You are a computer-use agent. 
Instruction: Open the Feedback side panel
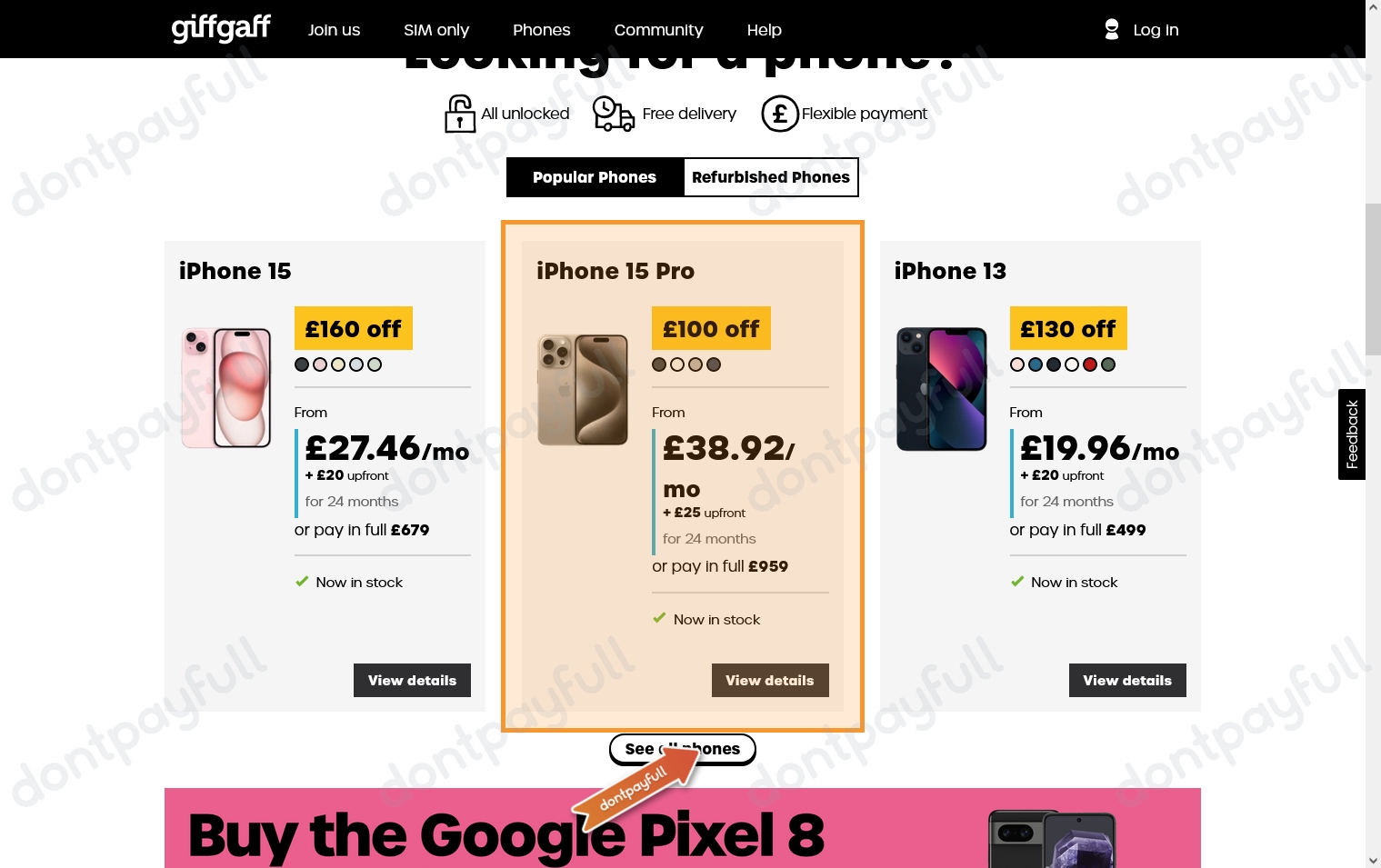click(x=1352, y=434)
